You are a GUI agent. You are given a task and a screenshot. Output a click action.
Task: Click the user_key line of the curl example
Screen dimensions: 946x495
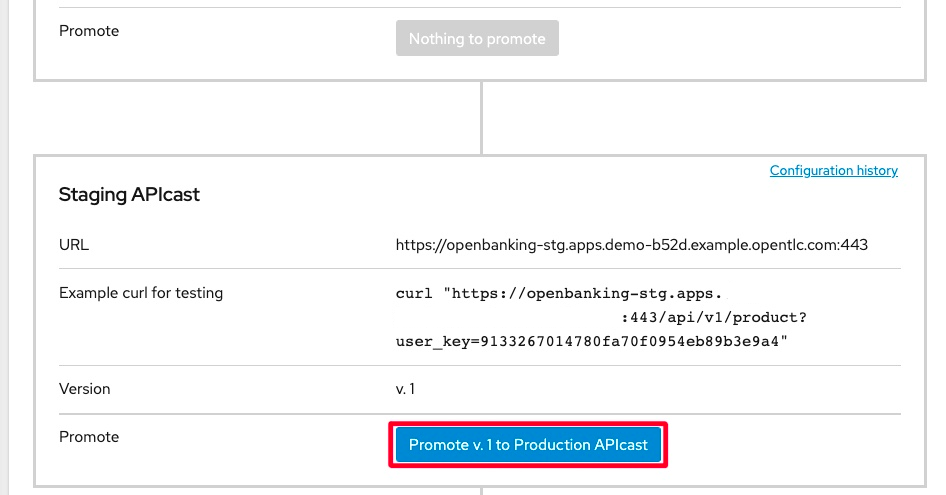[x=592, y=342]
